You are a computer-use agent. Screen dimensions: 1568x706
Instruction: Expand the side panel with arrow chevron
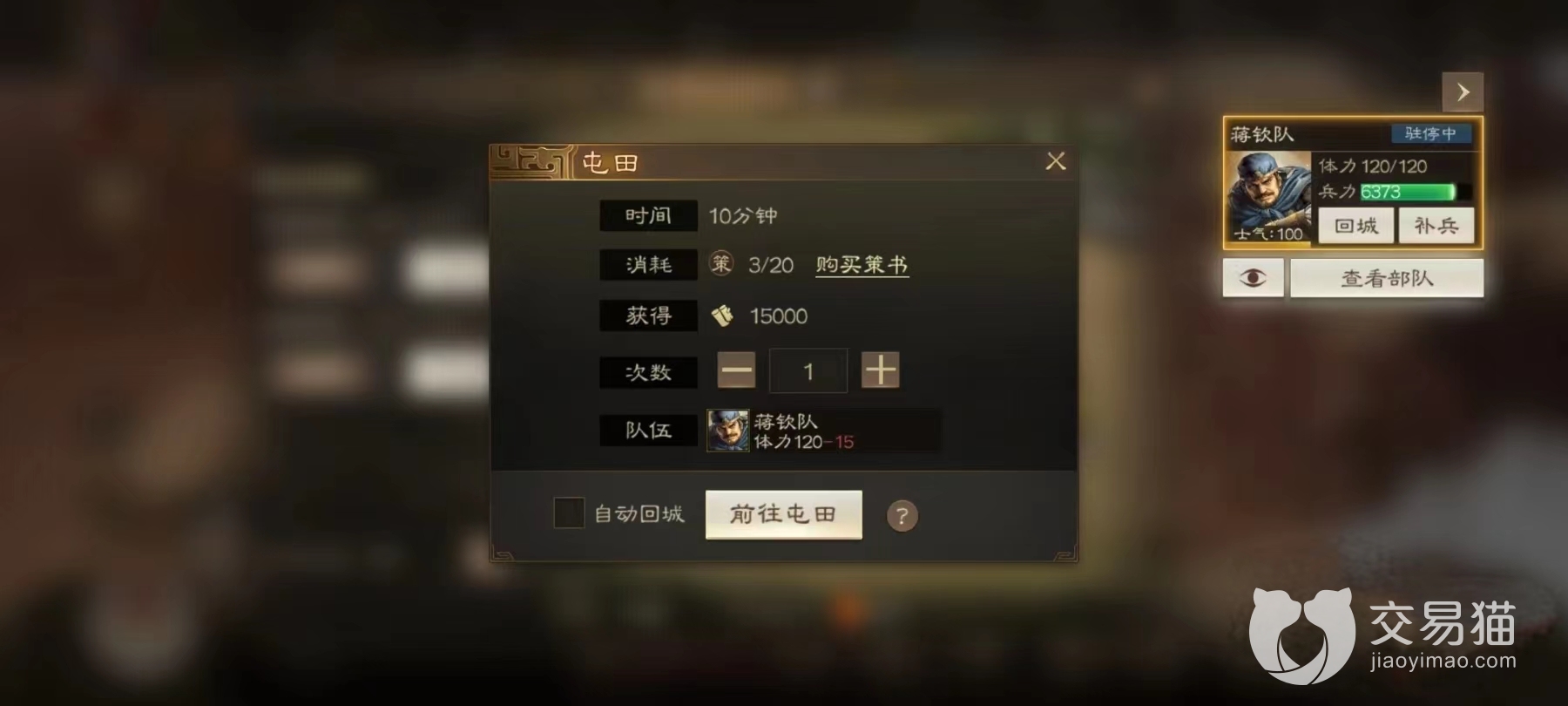point(1463,92)
